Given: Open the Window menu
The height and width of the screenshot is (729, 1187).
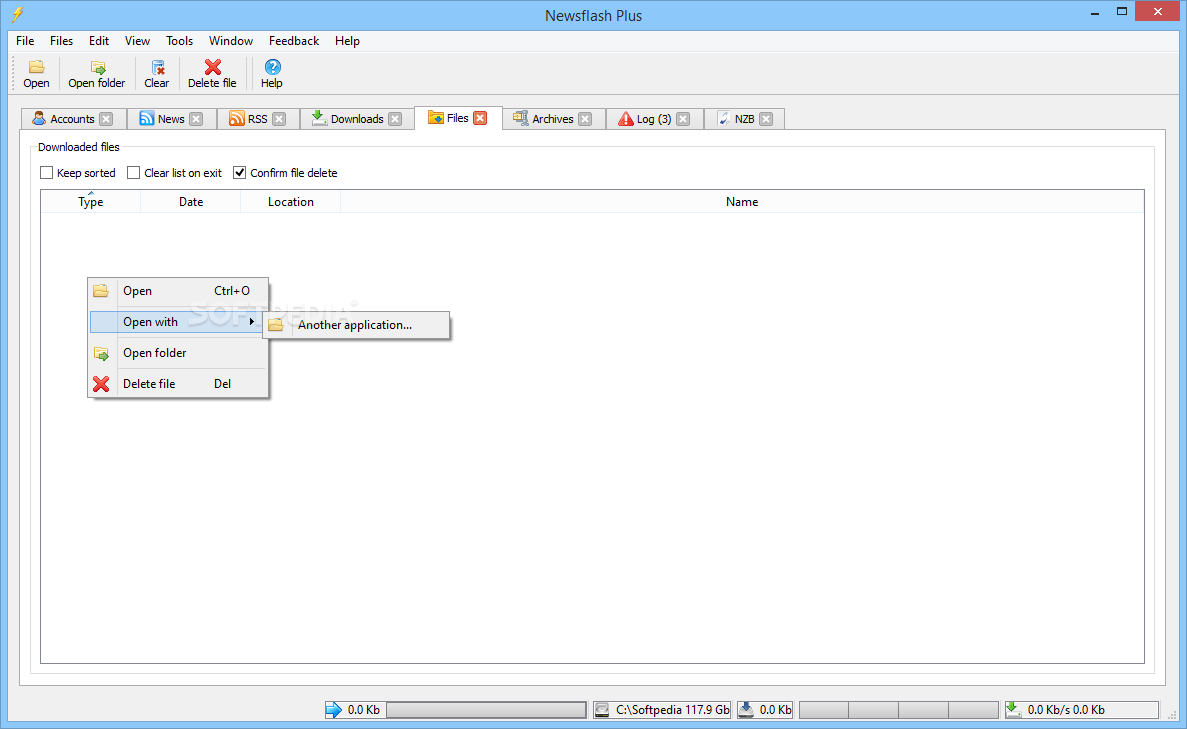Looking at the screenshot, I should 231,41.
